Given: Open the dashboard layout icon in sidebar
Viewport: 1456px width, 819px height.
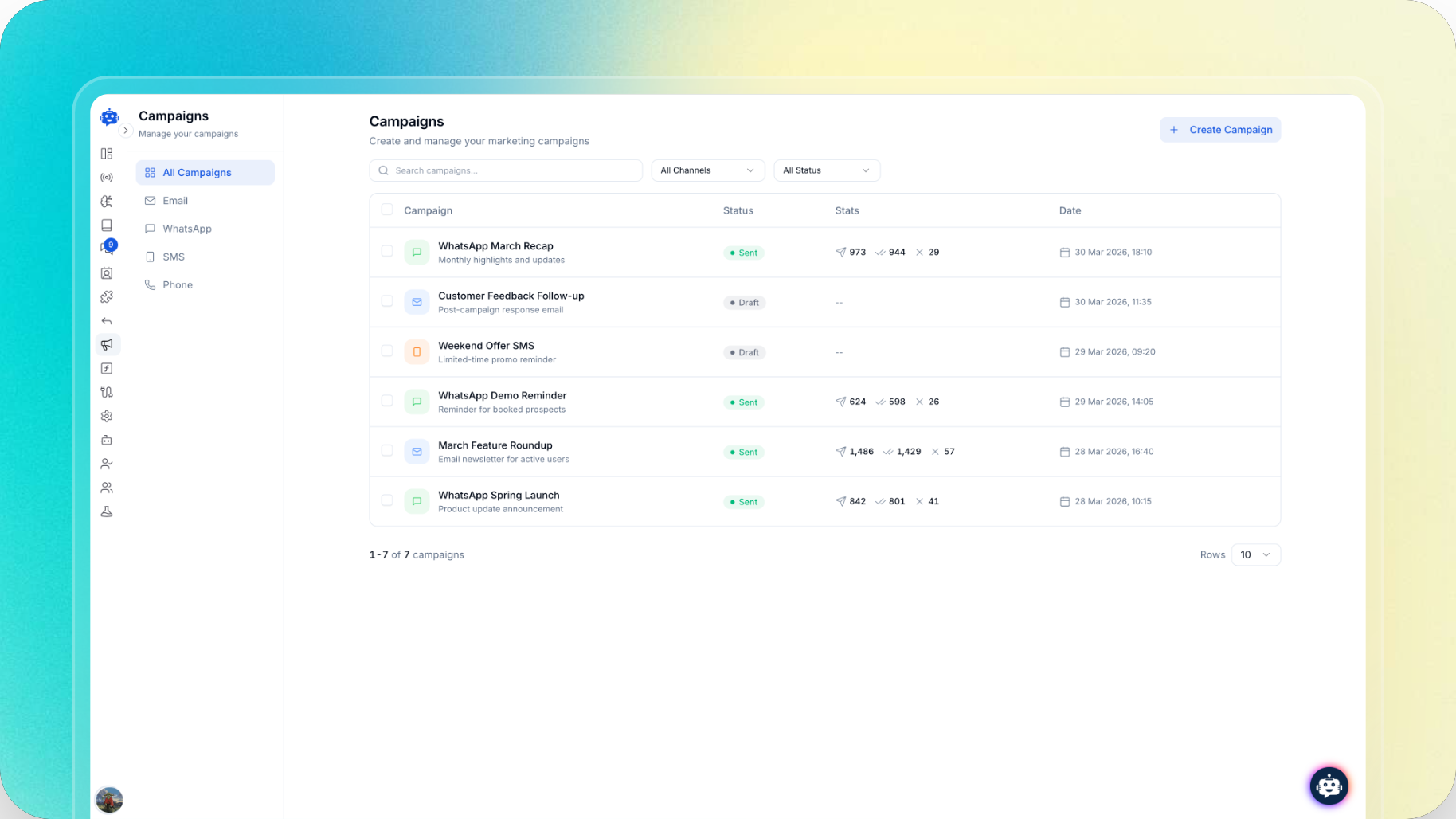Looking at the screenshot, I should point(107,154).
